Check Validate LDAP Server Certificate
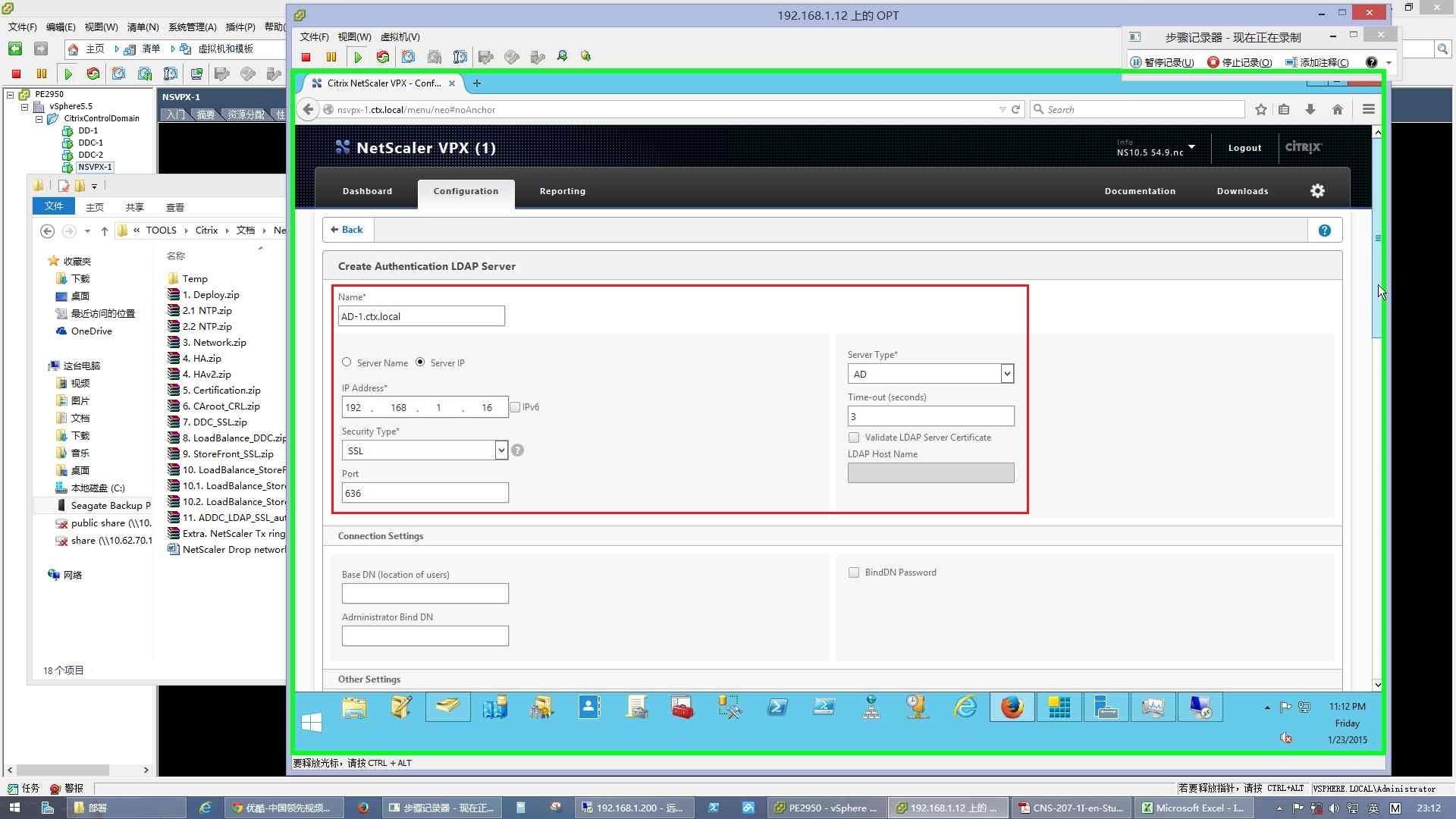The height and width of the screenshot is (819, 1456). pos(854,438)
